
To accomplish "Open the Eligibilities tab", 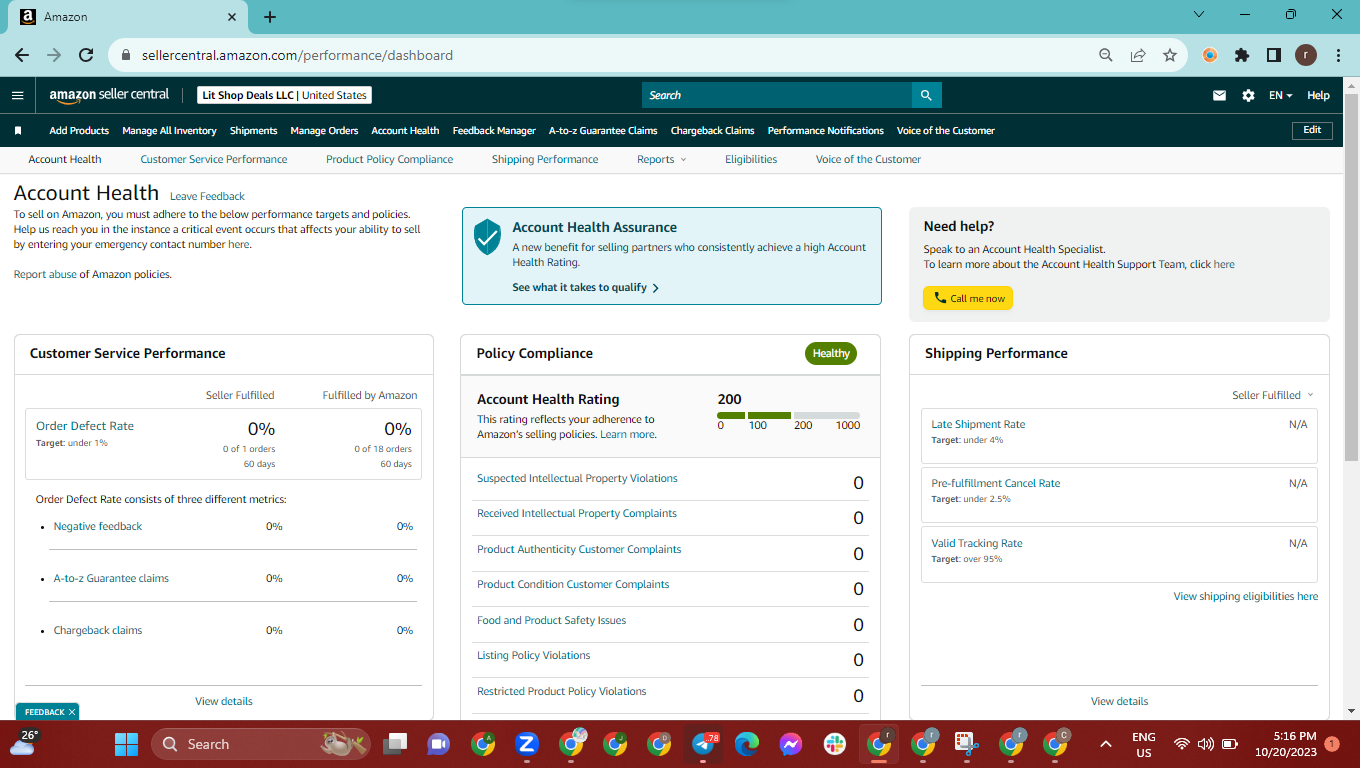I will pyautogui.click(x=751, y=159).
